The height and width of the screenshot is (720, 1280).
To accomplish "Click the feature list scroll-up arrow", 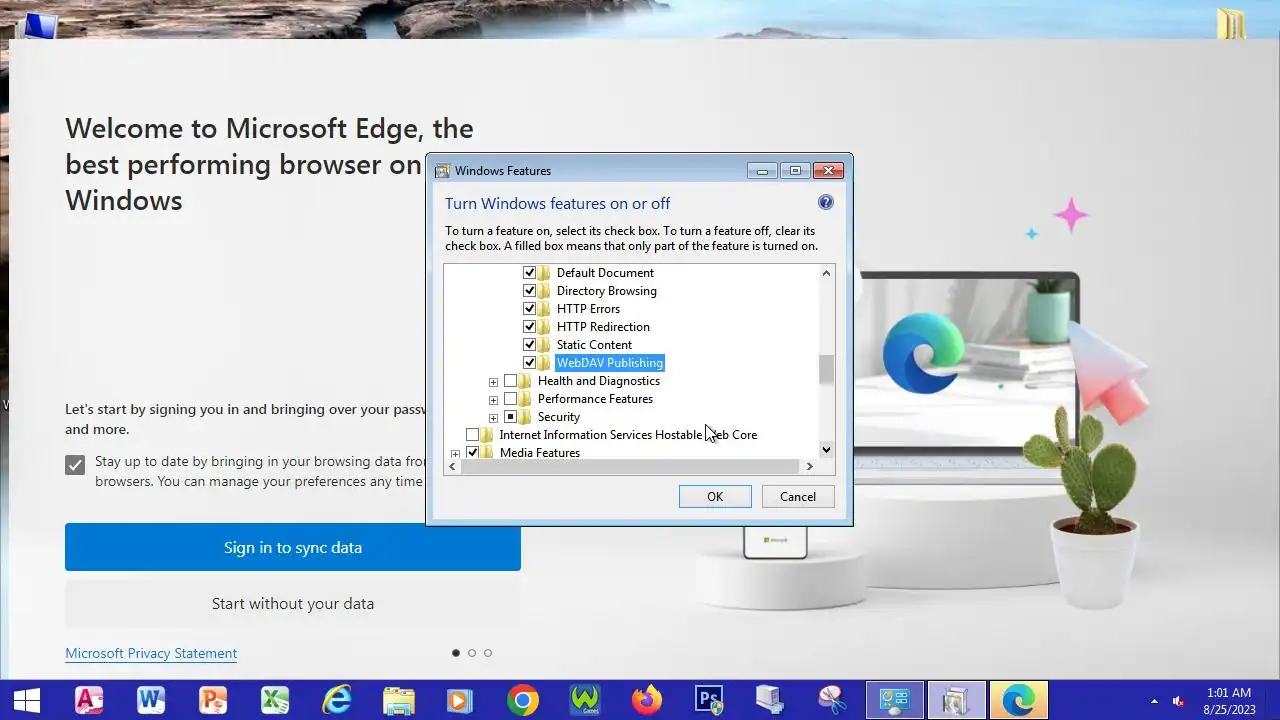I will [826, 273].
